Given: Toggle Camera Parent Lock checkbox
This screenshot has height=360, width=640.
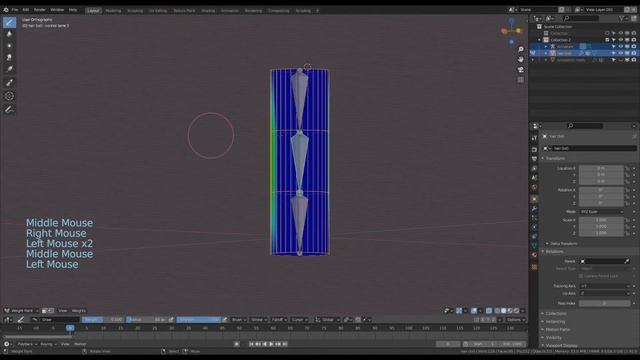Looking at the screenshot, I should tap(581, 276).
